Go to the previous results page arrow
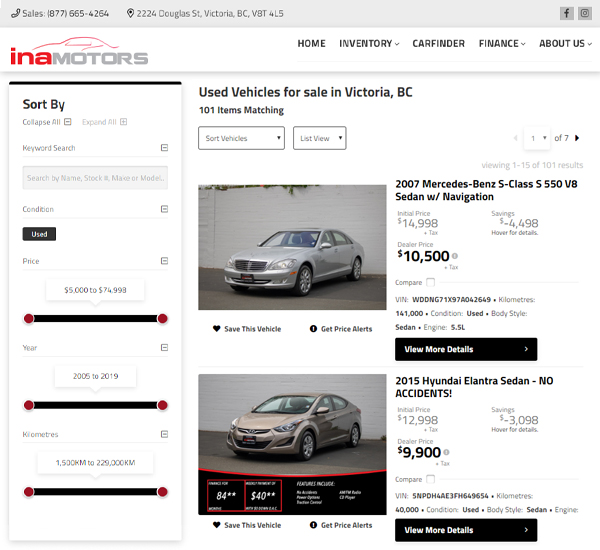 point(515,138)
